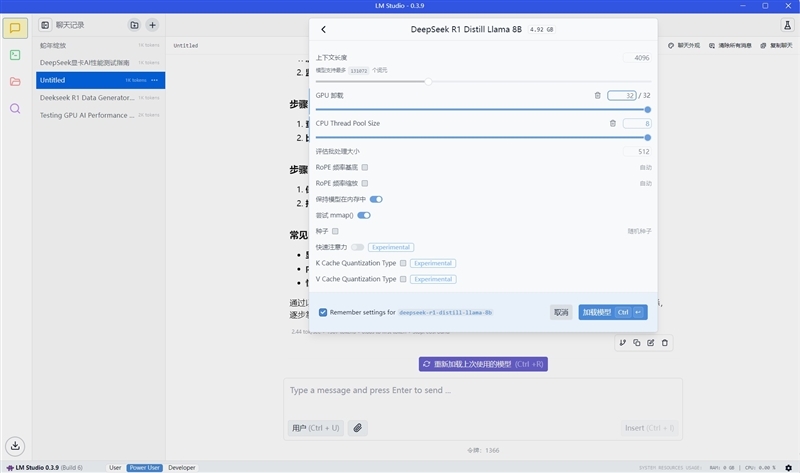
Task: Go back from model load settings
Action: 323,30
